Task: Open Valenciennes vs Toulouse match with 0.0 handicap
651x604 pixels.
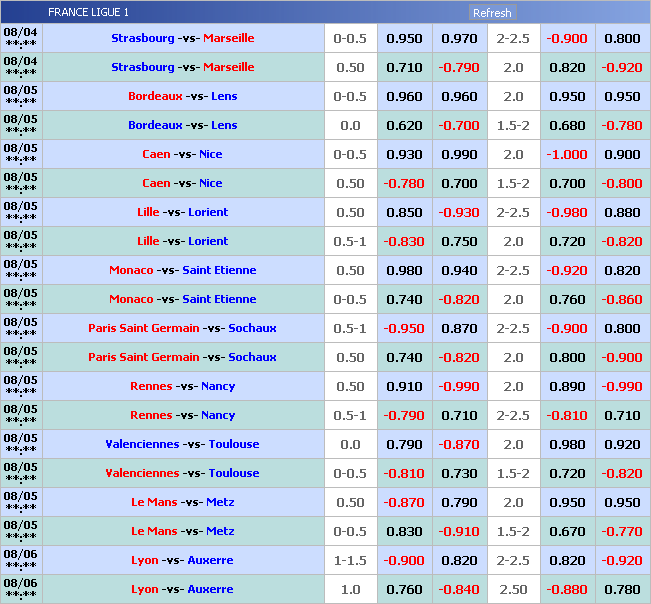Action: pos(183,444)
